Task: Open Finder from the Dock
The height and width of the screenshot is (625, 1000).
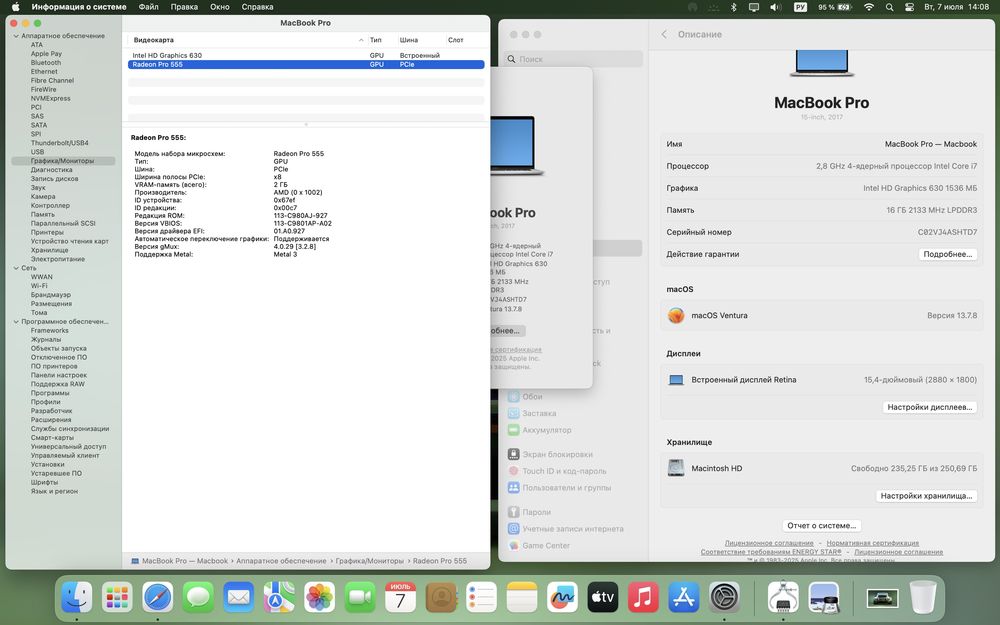Action: point(77,598)
